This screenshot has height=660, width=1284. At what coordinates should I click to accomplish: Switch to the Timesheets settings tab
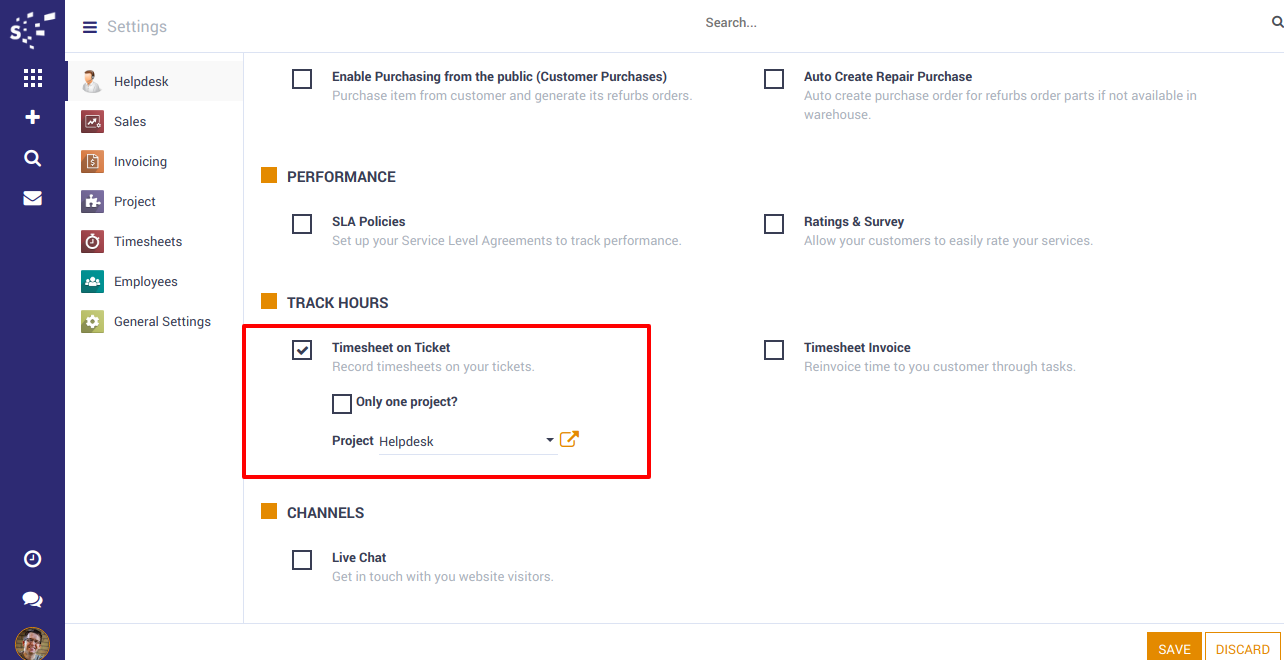(147, 241)
